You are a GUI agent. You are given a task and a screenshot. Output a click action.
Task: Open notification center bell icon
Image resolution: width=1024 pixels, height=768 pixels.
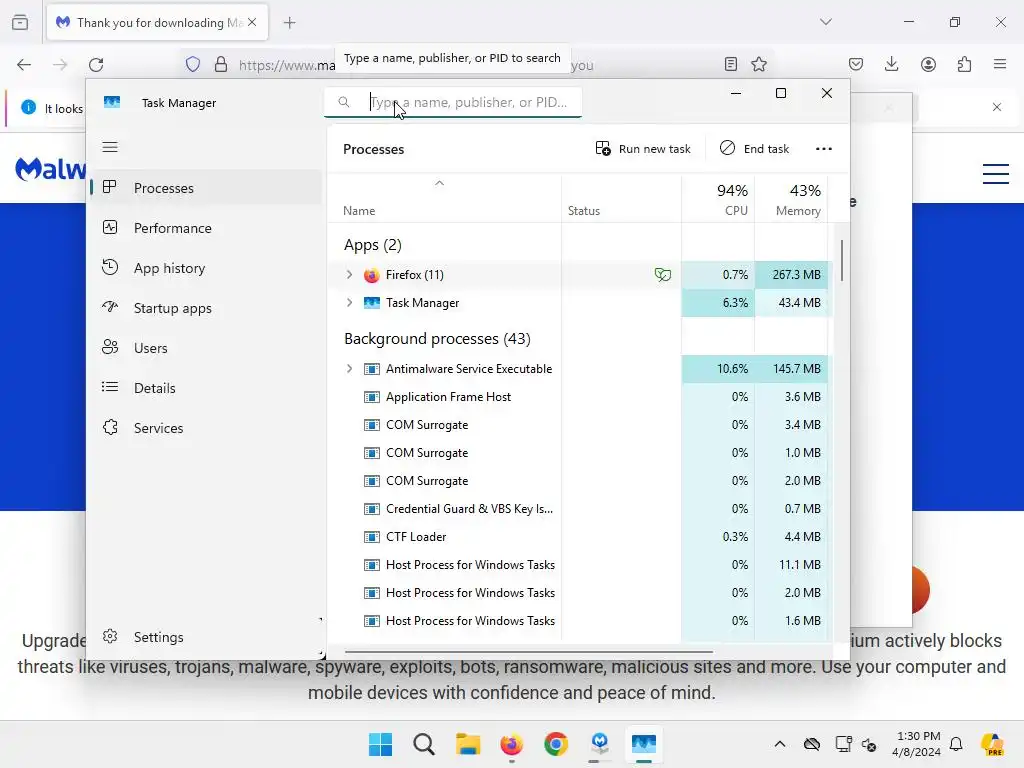pos(956,744)
